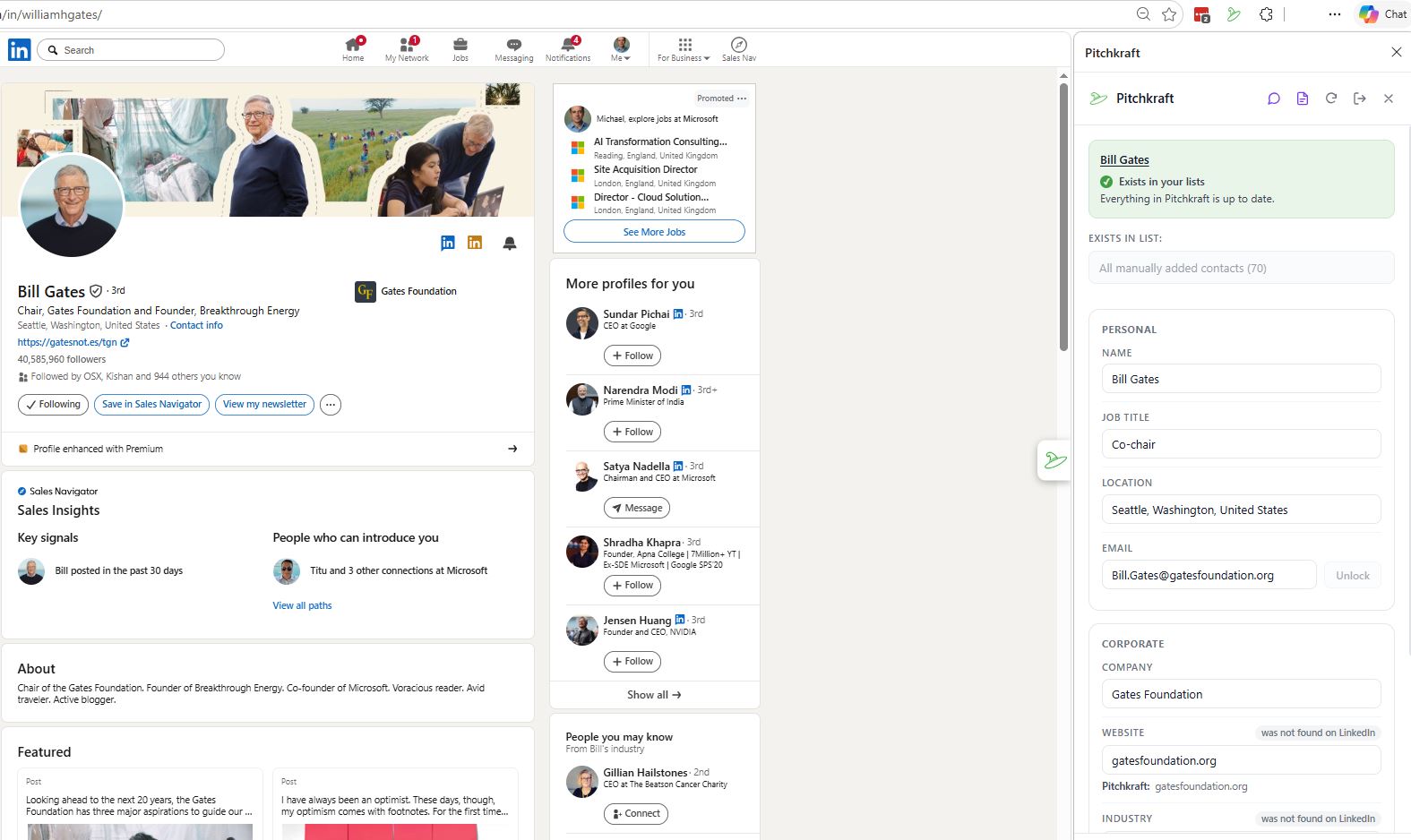Connect with Gillian Hailstones

(x=636, y=814)
